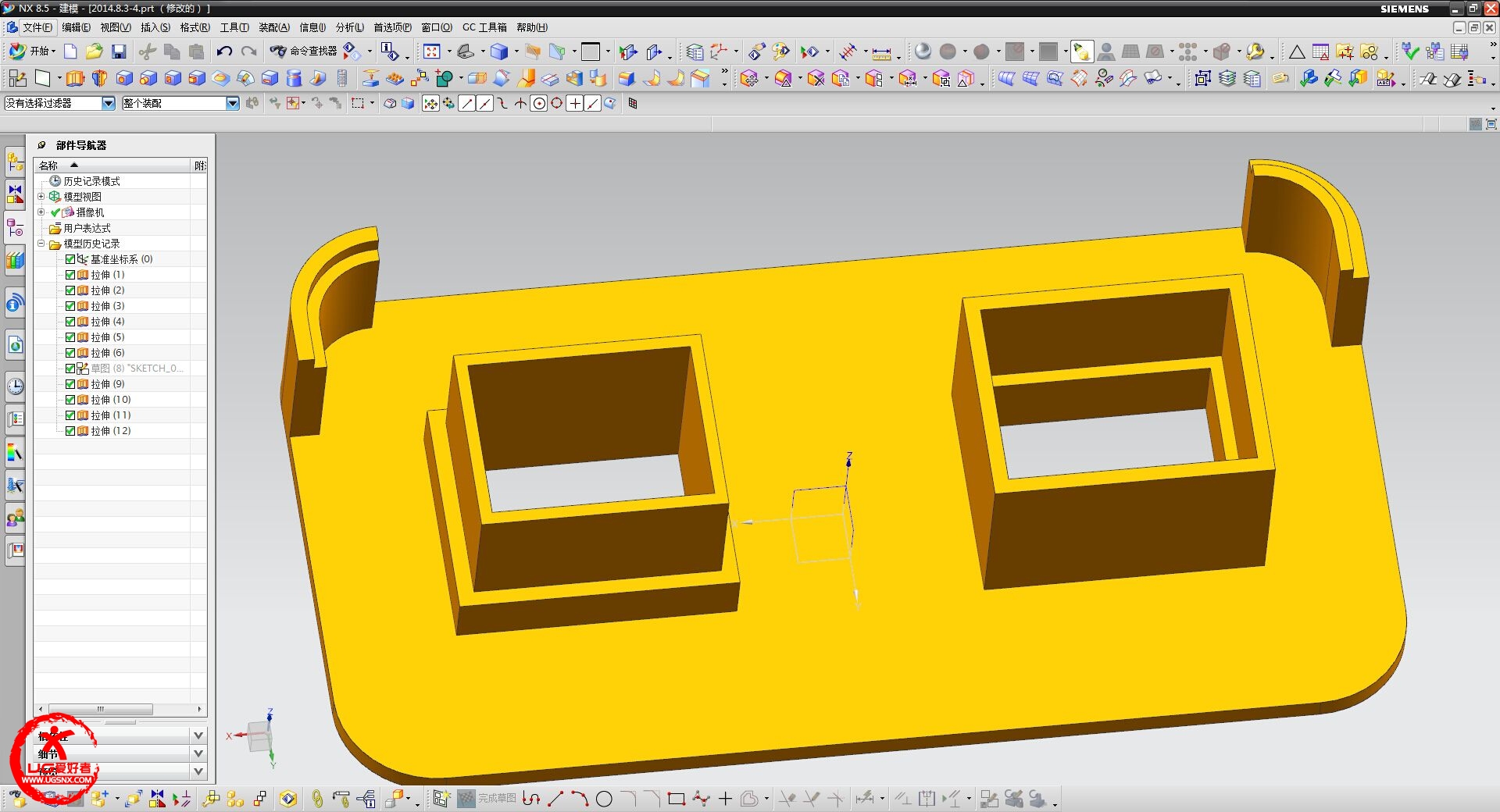Screen dimensions: 1500x812
Task: Click the Sketch (草图) icon
Action: [x=17, y=78]
